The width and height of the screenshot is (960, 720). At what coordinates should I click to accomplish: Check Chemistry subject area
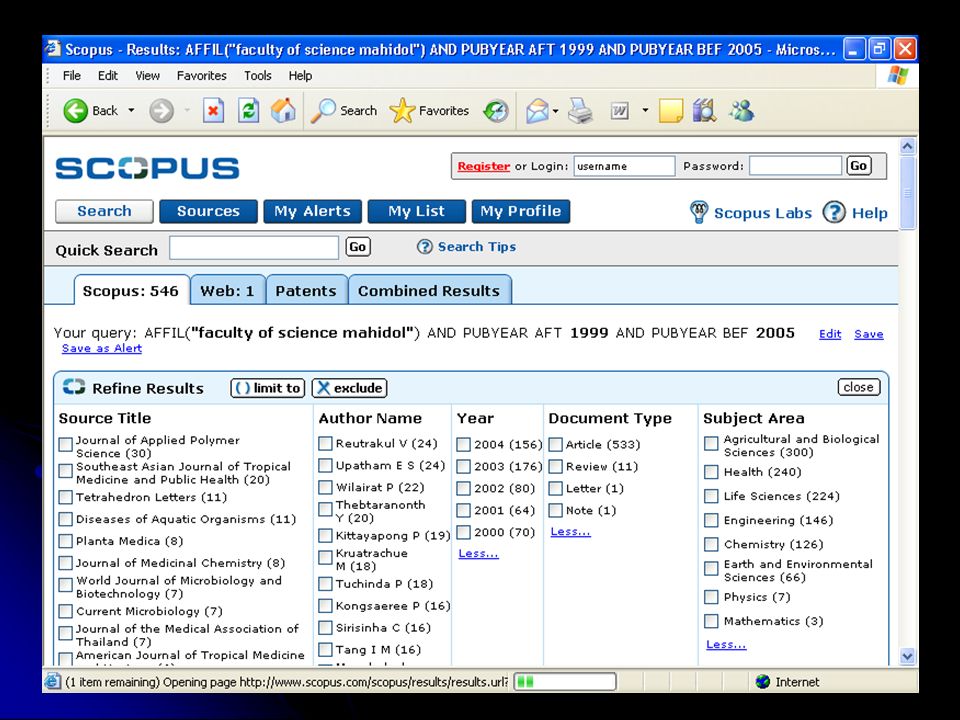pos(711,544)
